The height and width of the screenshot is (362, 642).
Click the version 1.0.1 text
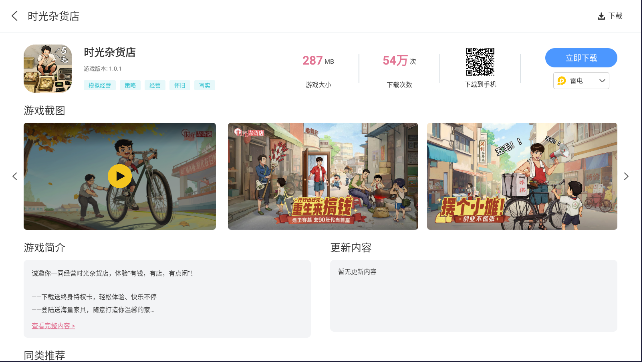click(x=103, y=69)
